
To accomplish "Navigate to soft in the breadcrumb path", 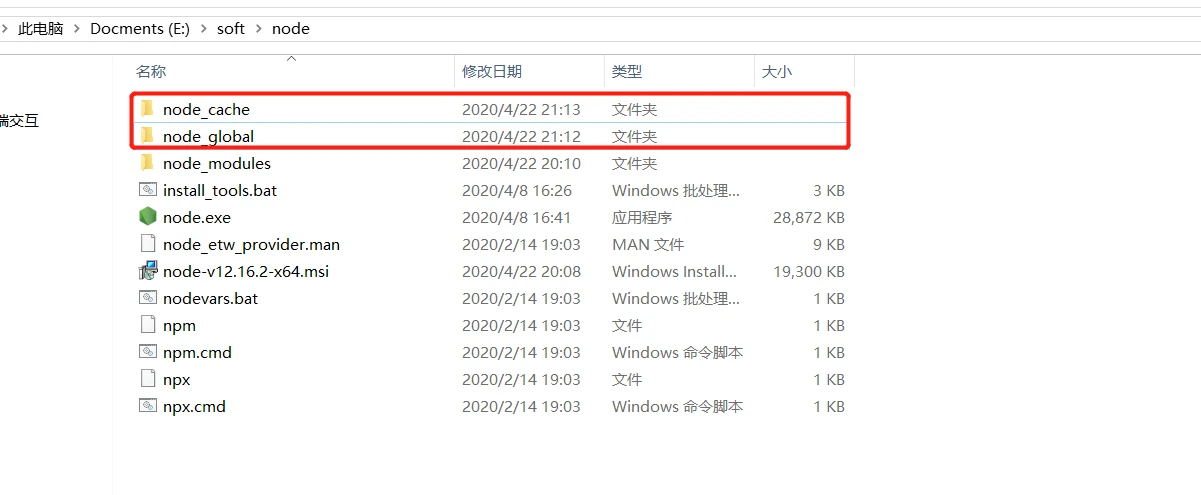I will (x=231, y=29).
